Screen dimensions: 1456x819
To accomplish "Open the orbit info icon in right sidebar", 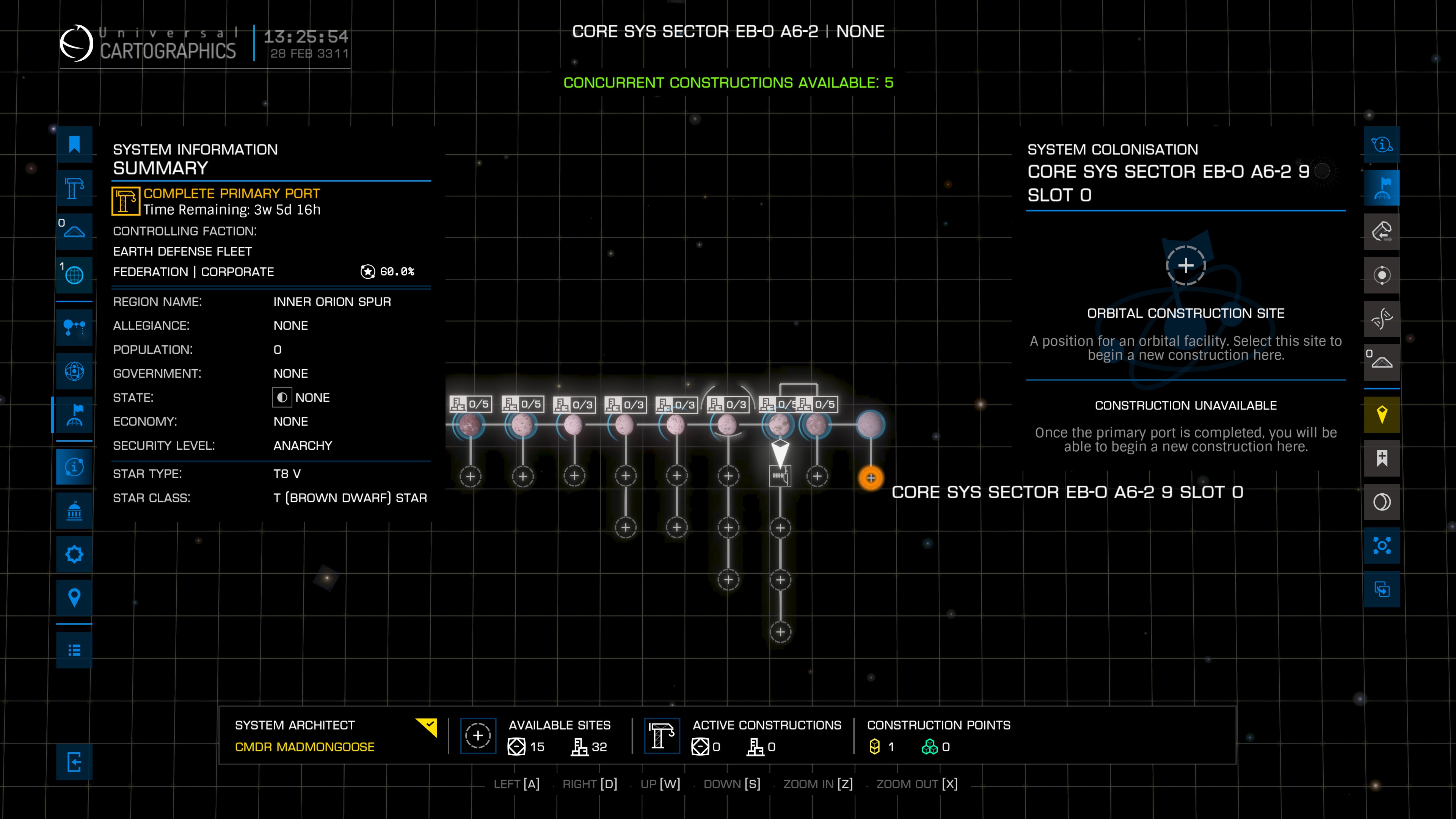I will point(1382,145).
